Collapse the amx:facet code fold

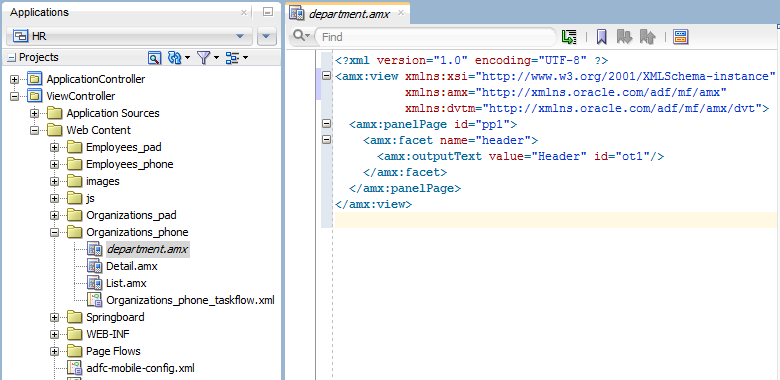coord(326,140)
